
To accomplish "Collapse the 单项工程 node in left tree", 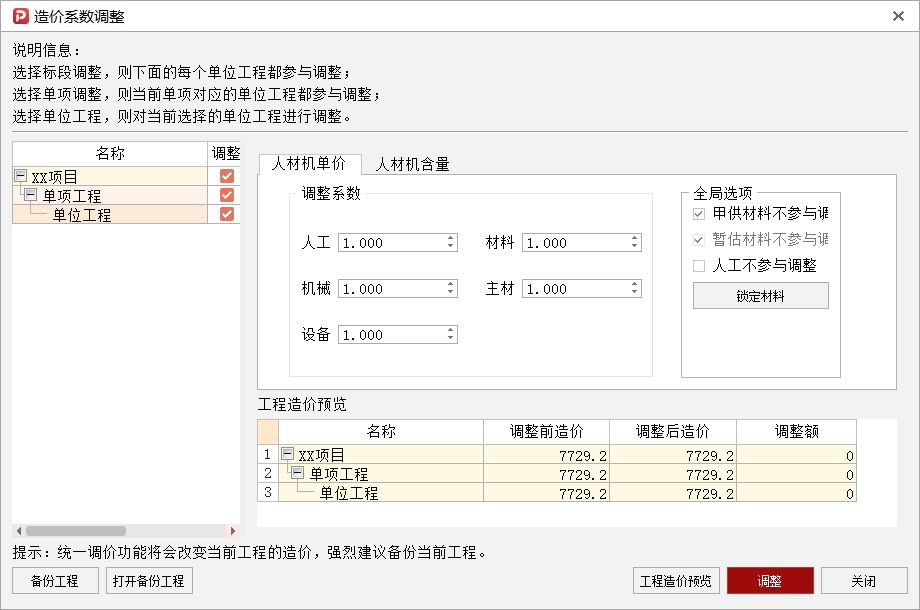I will (28, 194).
